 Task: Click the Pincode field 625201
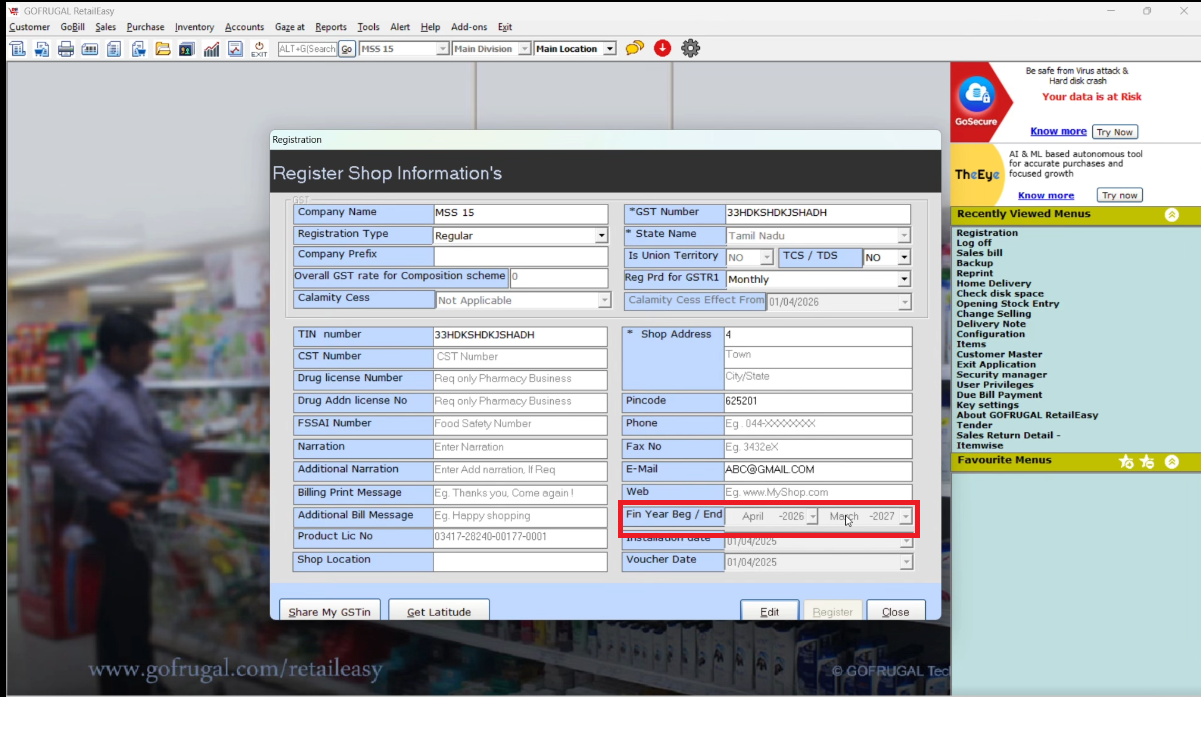[x=818, y=403]
